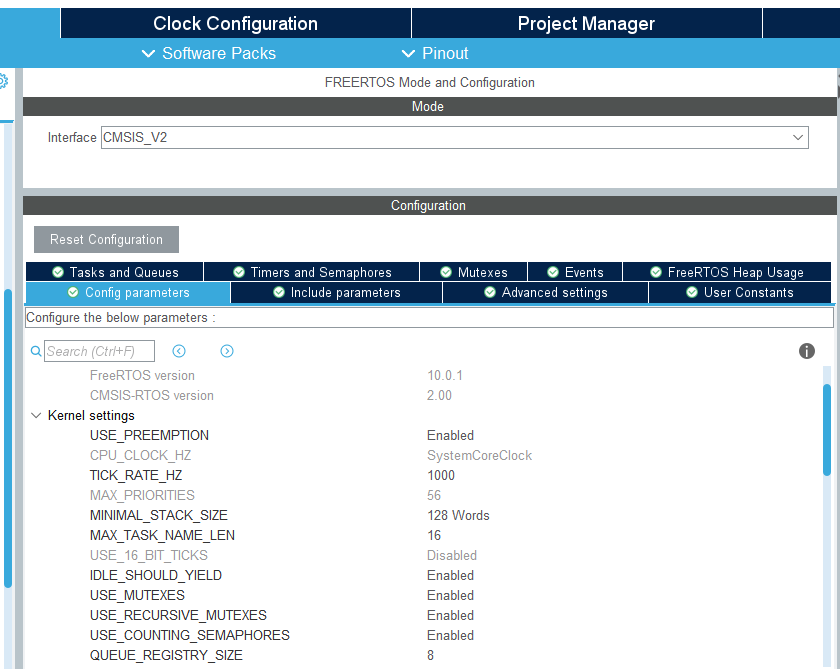This screenshot has height=669, width=840.
Task: Click the QUEUE_REGISTRY_SIZE parameter name
Action: click(x=166, y=656)
